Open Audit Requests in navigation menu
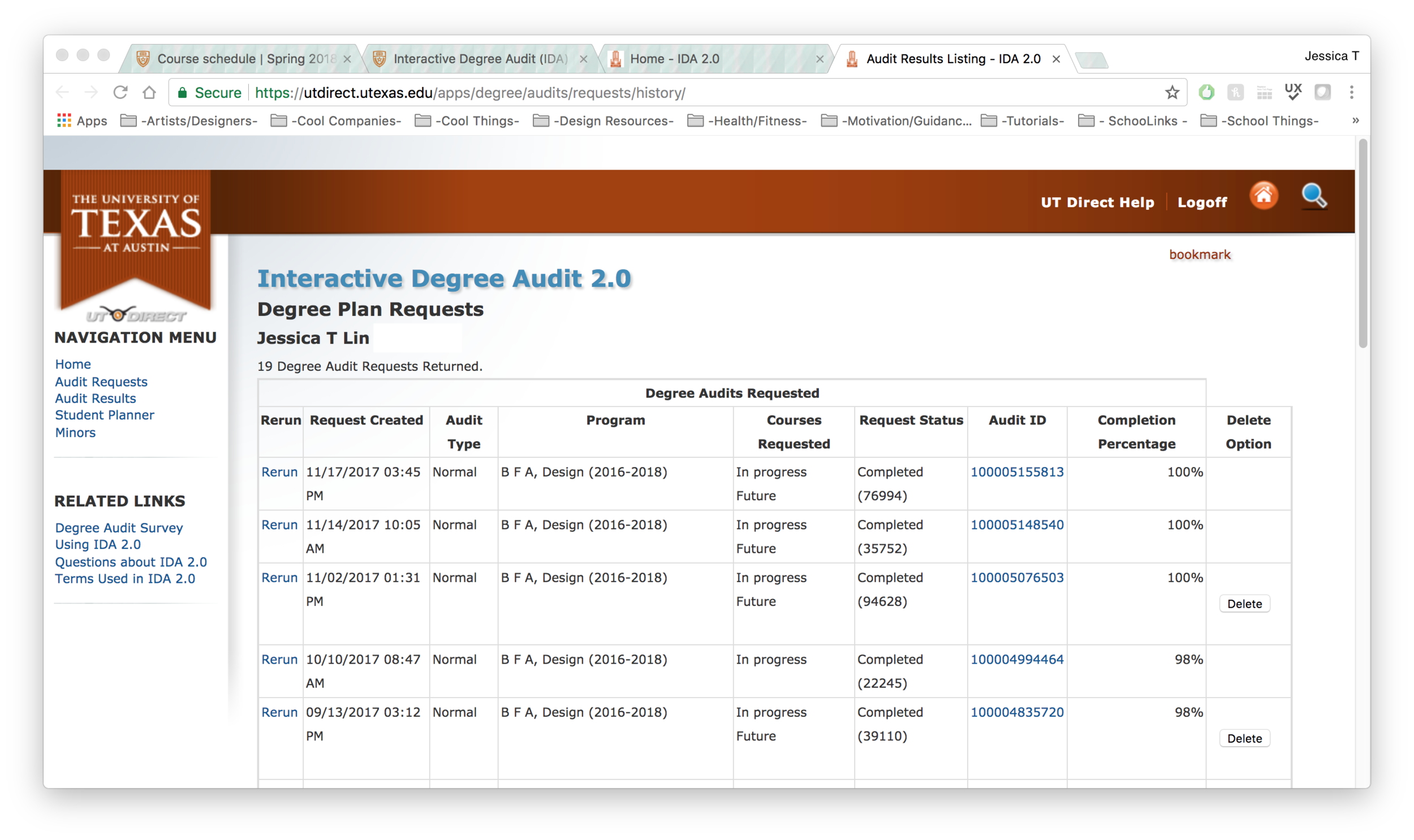Image resolution: width=1414 pixels, height=840 pixels. tap(101, 382)
